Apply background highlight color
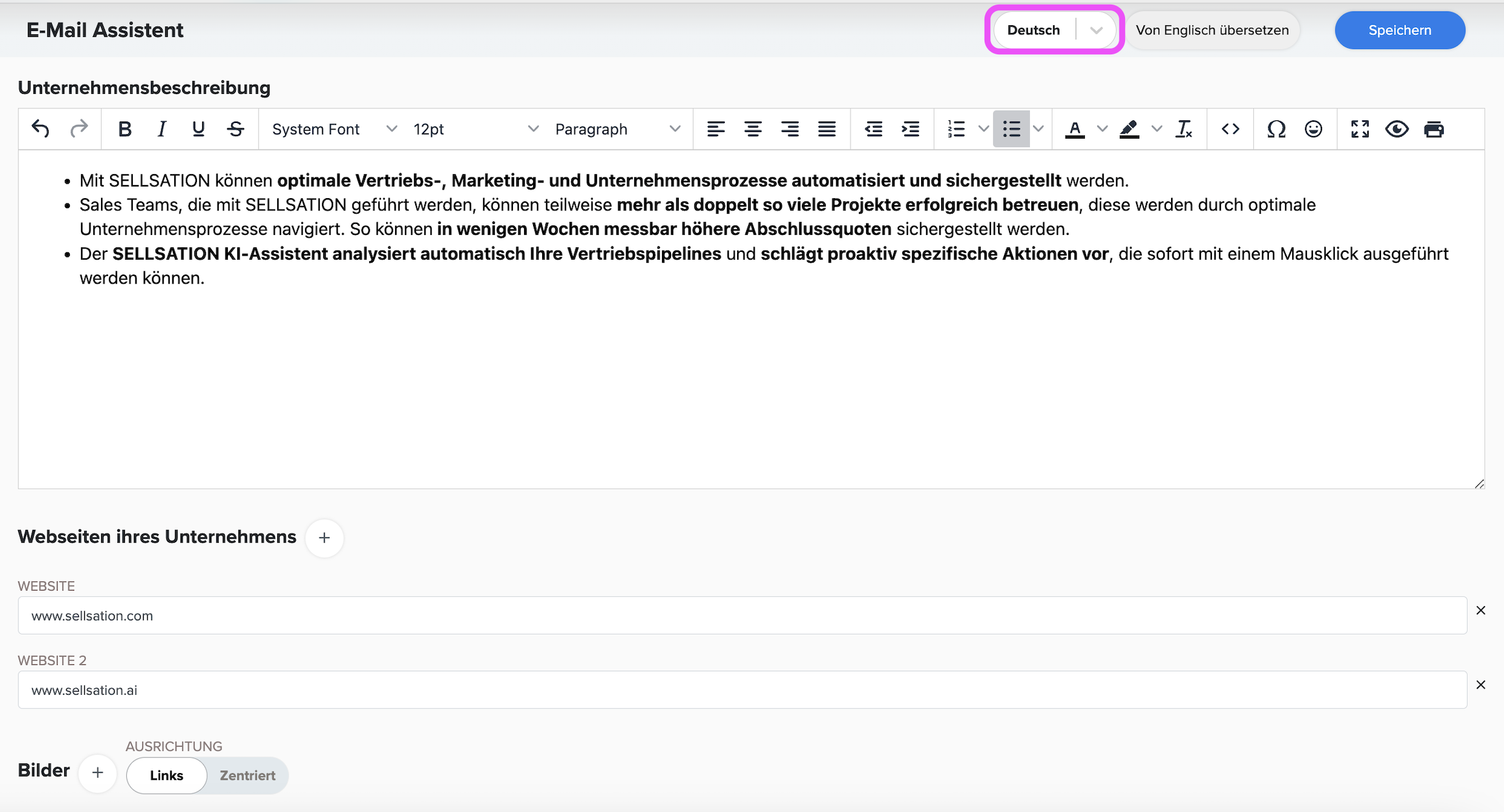The height and width of the screenshot is (812, 1504). 1130,129
